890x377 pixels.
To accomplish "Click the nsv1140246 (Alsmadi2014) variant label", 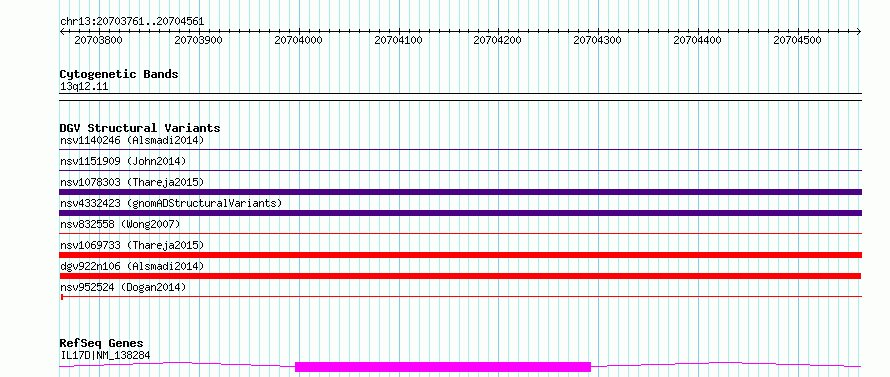I will (132, 140).
